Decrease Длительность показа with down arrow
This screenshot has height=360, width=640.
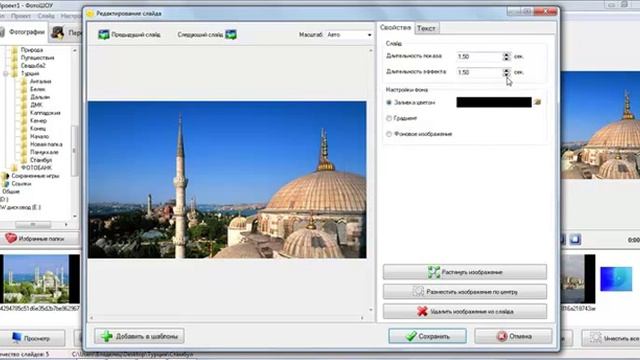pyautogui.click(x=506, y=58)
